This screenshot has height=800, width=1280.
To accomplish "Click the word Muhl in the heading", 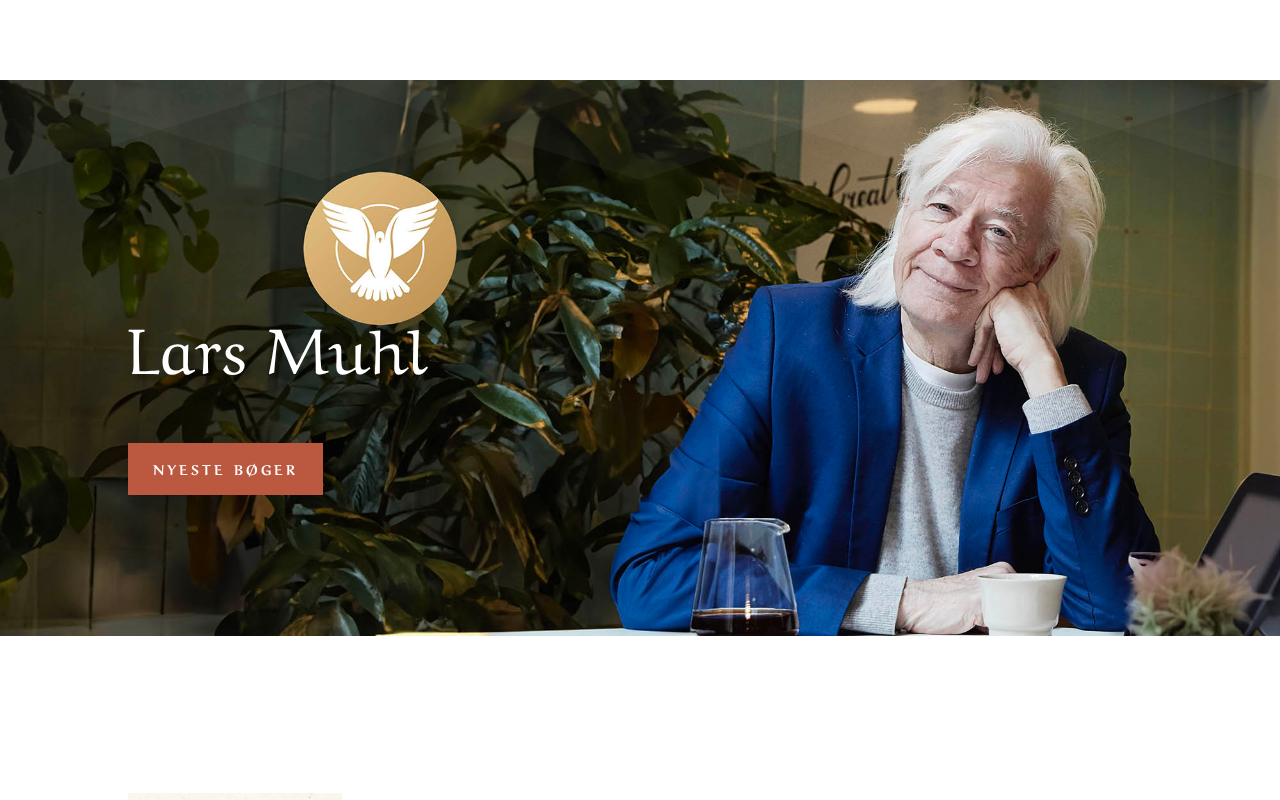I will click(x=347, y=354).
